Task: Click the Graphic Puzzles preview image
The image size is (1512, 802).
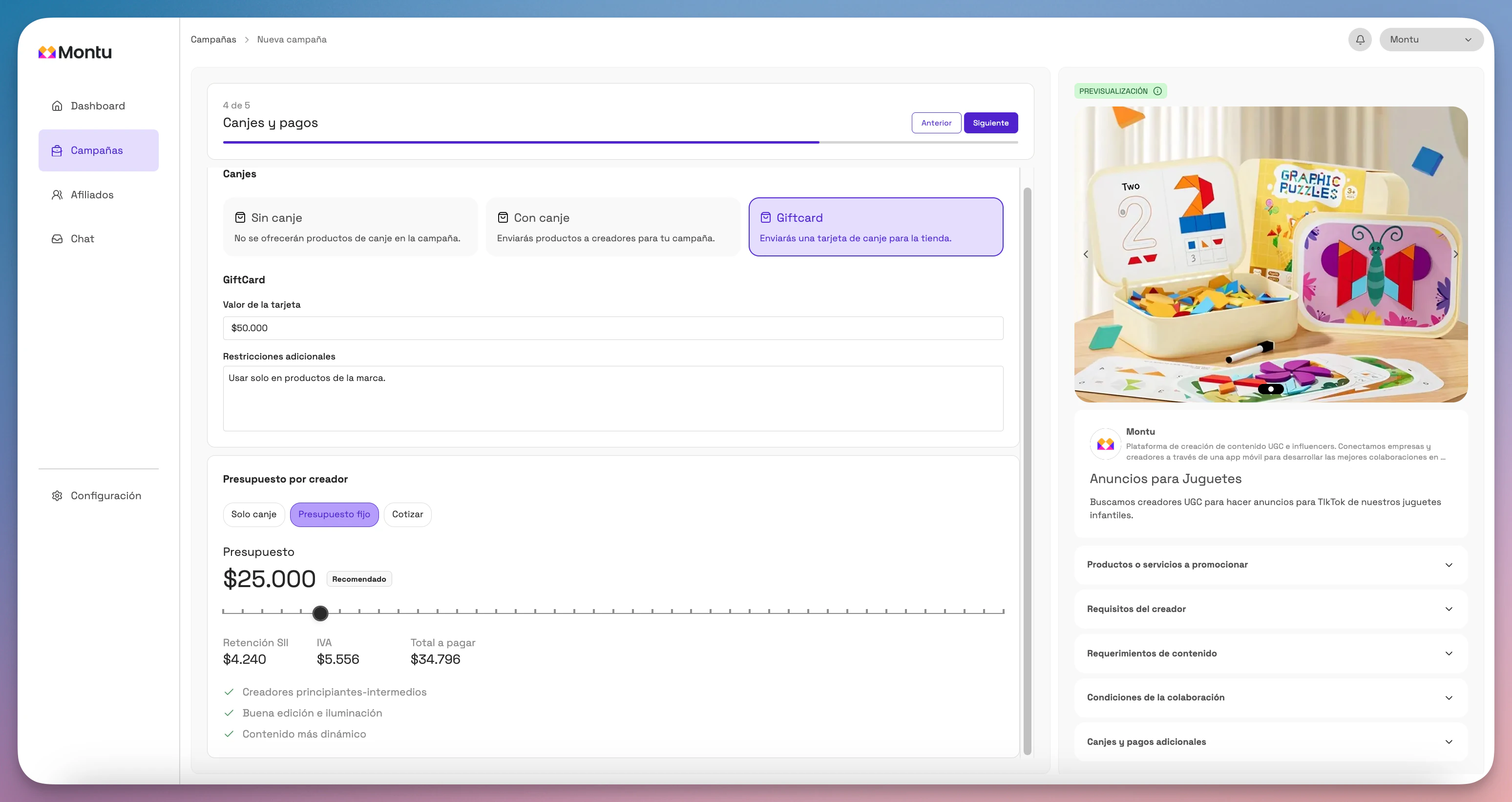Action: click(x=1271, y=254)
